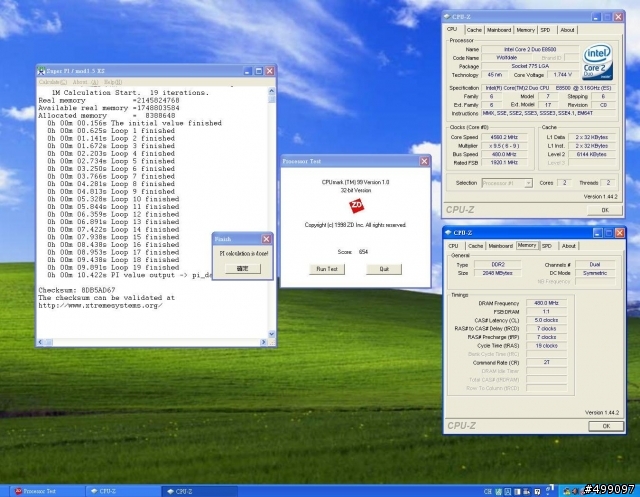The height and width of the screenshot is (497, 640).
Task: Switch to Memory tab in upper CPU-Z
Action: click(x=525, y=30)
